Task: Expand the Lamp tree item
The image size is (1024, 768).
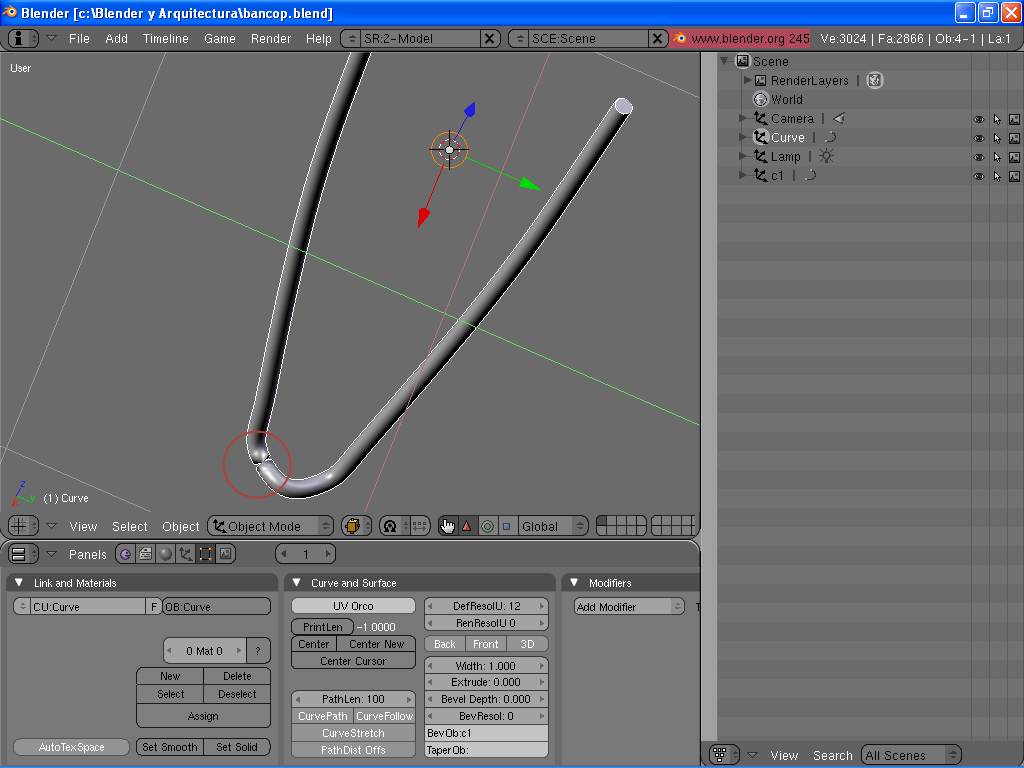Action: [x=743, y=156]
